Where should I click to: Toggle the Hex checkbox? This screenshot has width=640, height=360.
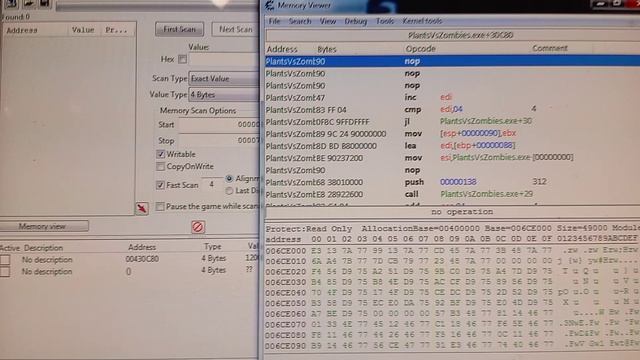coord(182,59)
